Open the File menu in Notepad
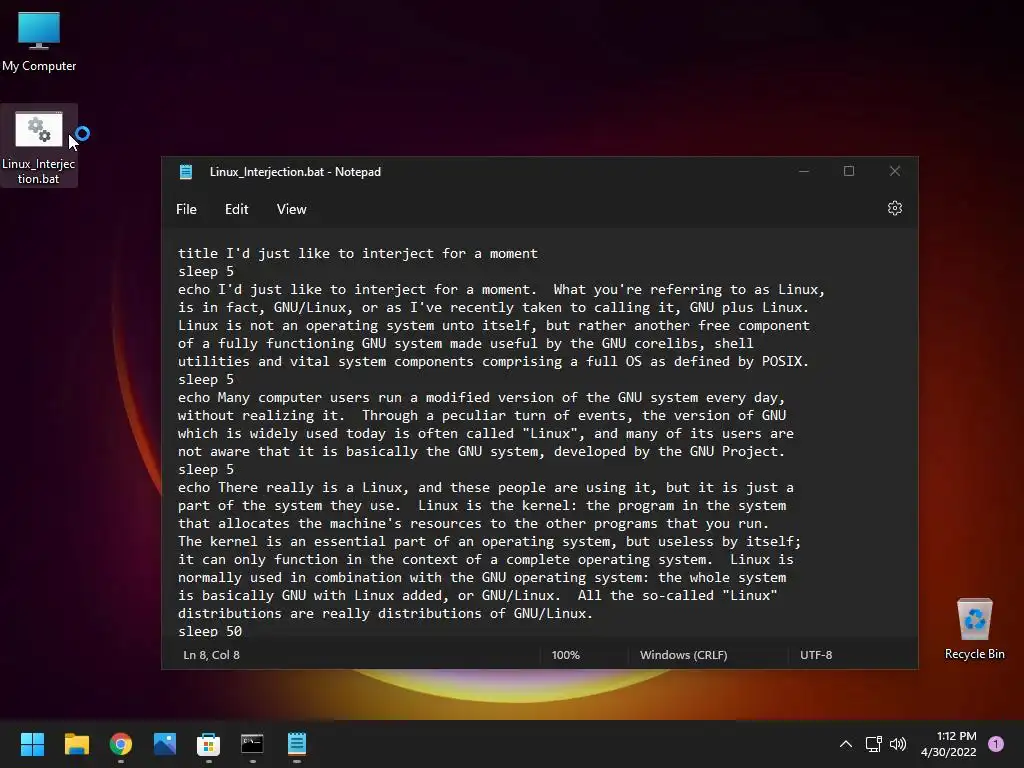The height and width of the screenshot is (768, 1024). click(x=186, y=209)
